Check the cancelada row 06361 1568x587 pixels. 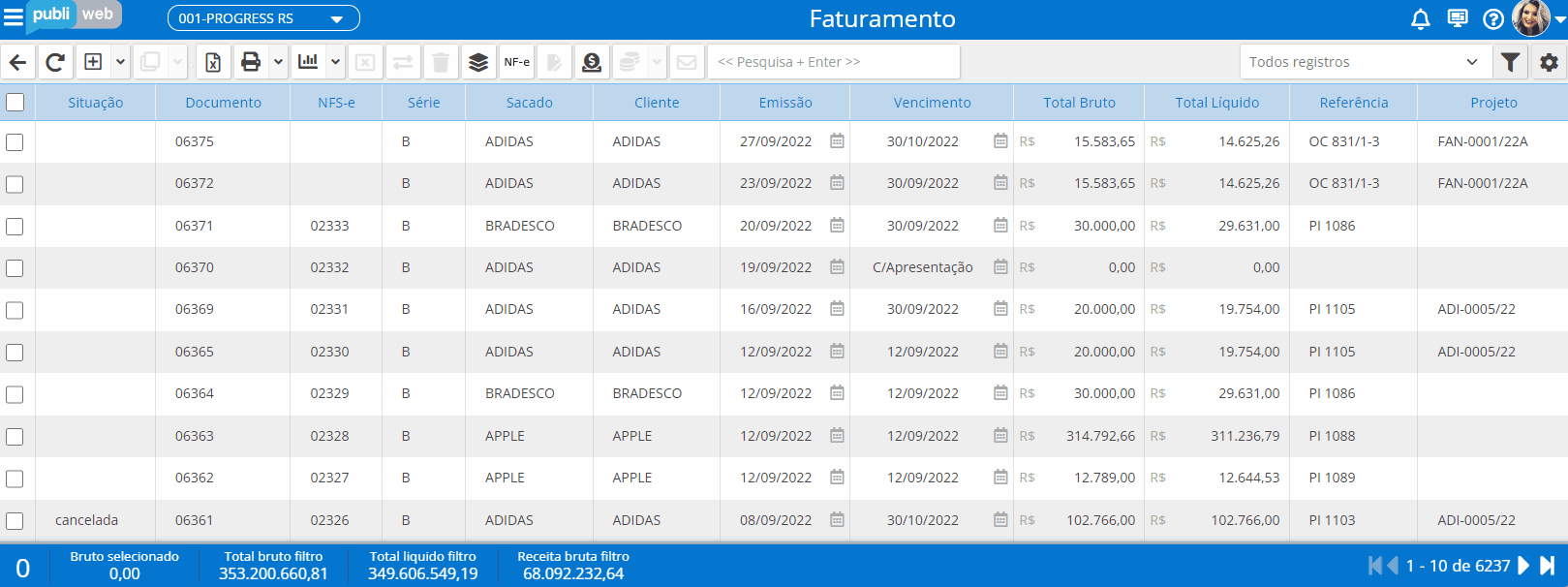click(x=15, y=521)
